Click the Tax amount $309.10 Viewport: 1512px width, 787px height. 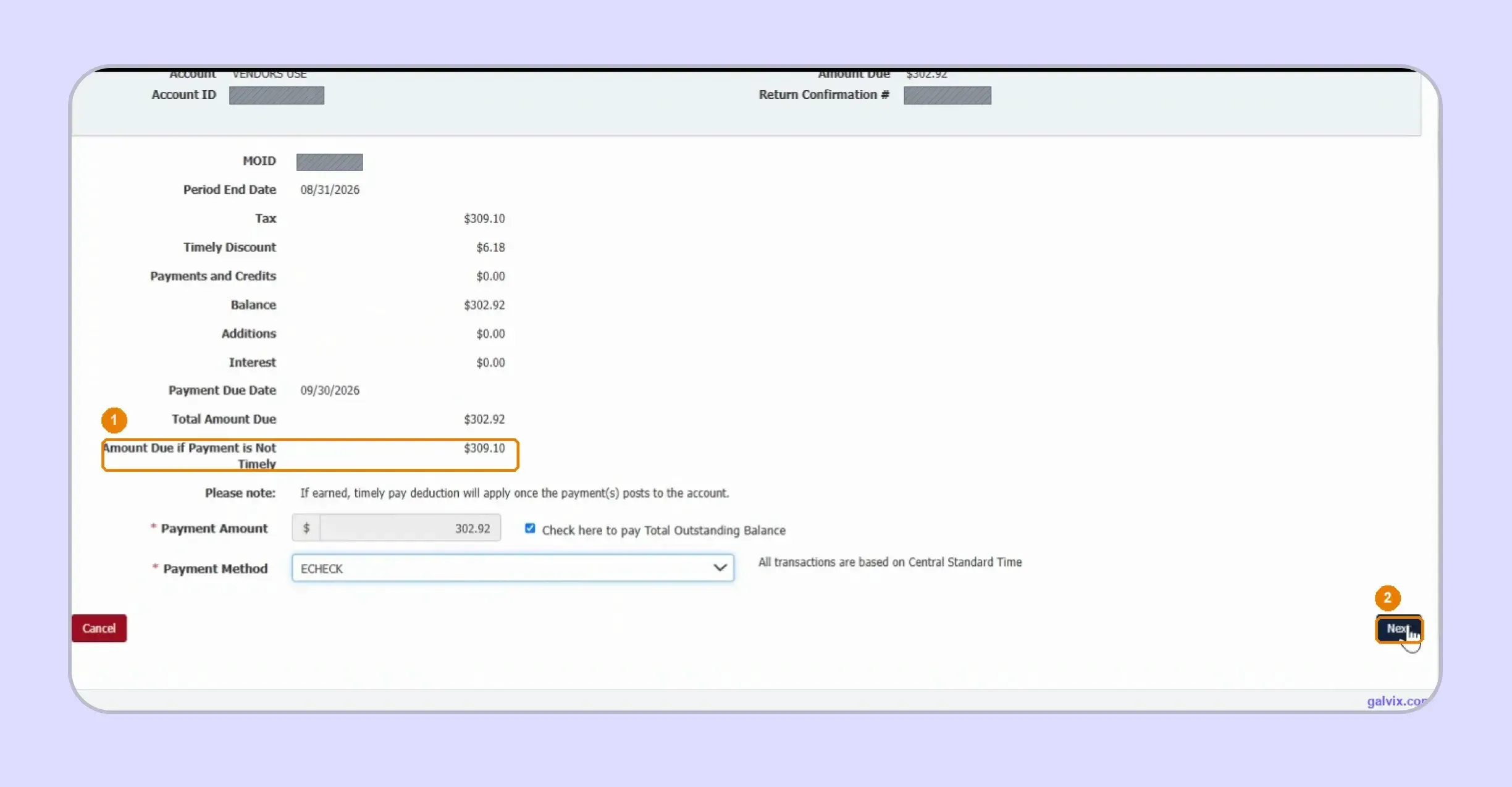(x=484, y=219)
